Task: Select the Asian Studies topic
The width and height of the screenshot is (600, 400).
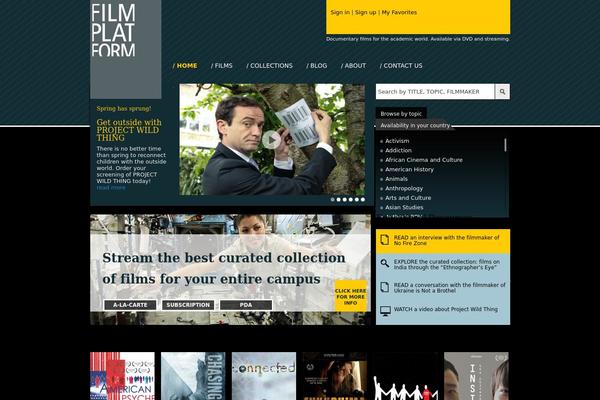Action: tap(404, 207)
